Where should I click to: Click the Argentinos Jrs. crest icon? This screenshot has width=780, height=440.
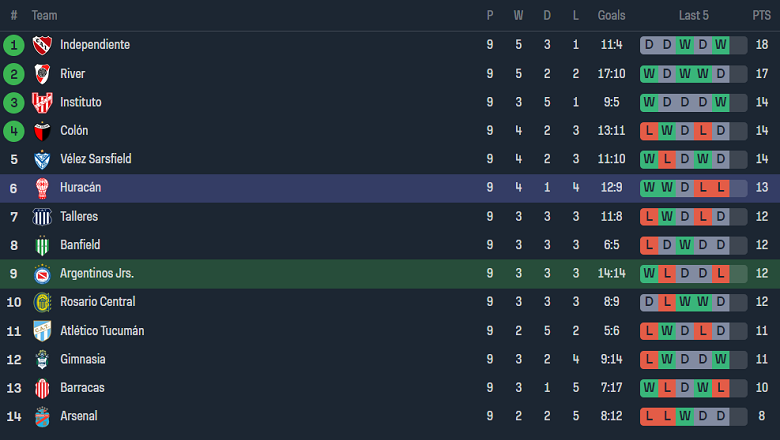click(x=42, y=274)
